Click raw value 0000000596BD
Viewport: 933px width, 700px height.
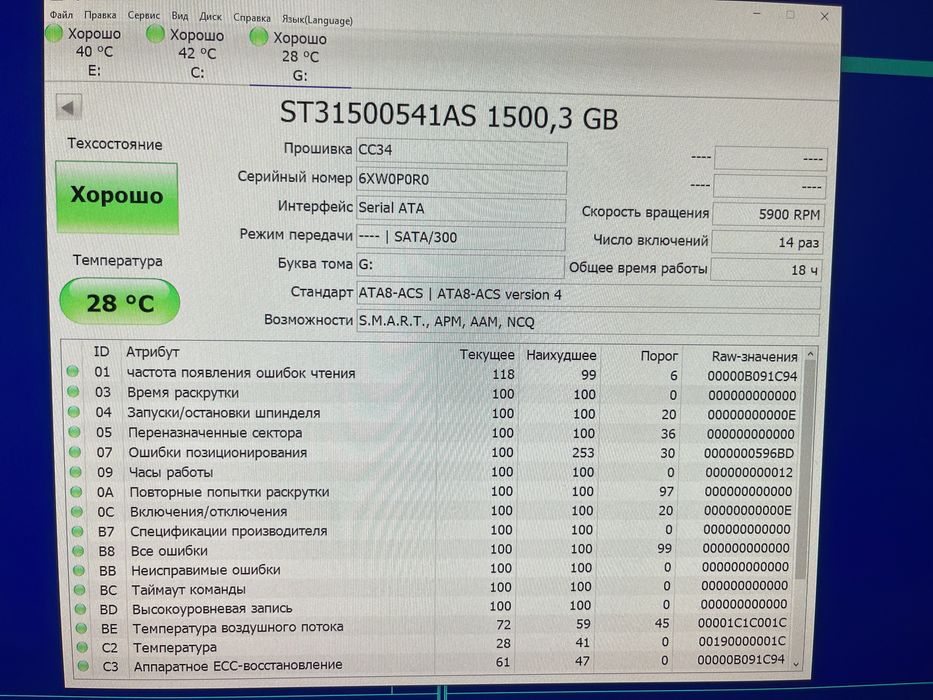point(749,454)
